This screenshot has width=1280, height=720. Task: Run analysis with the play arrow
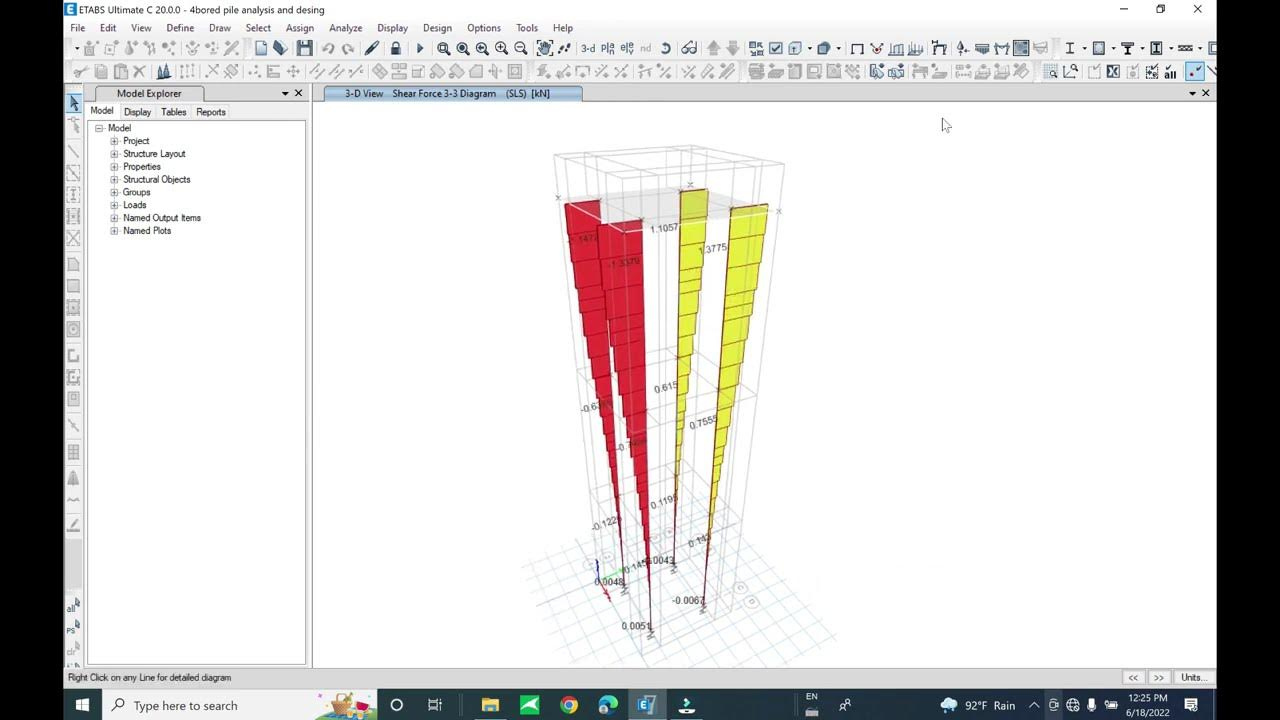pyautogui.click(x=420, y=48)
